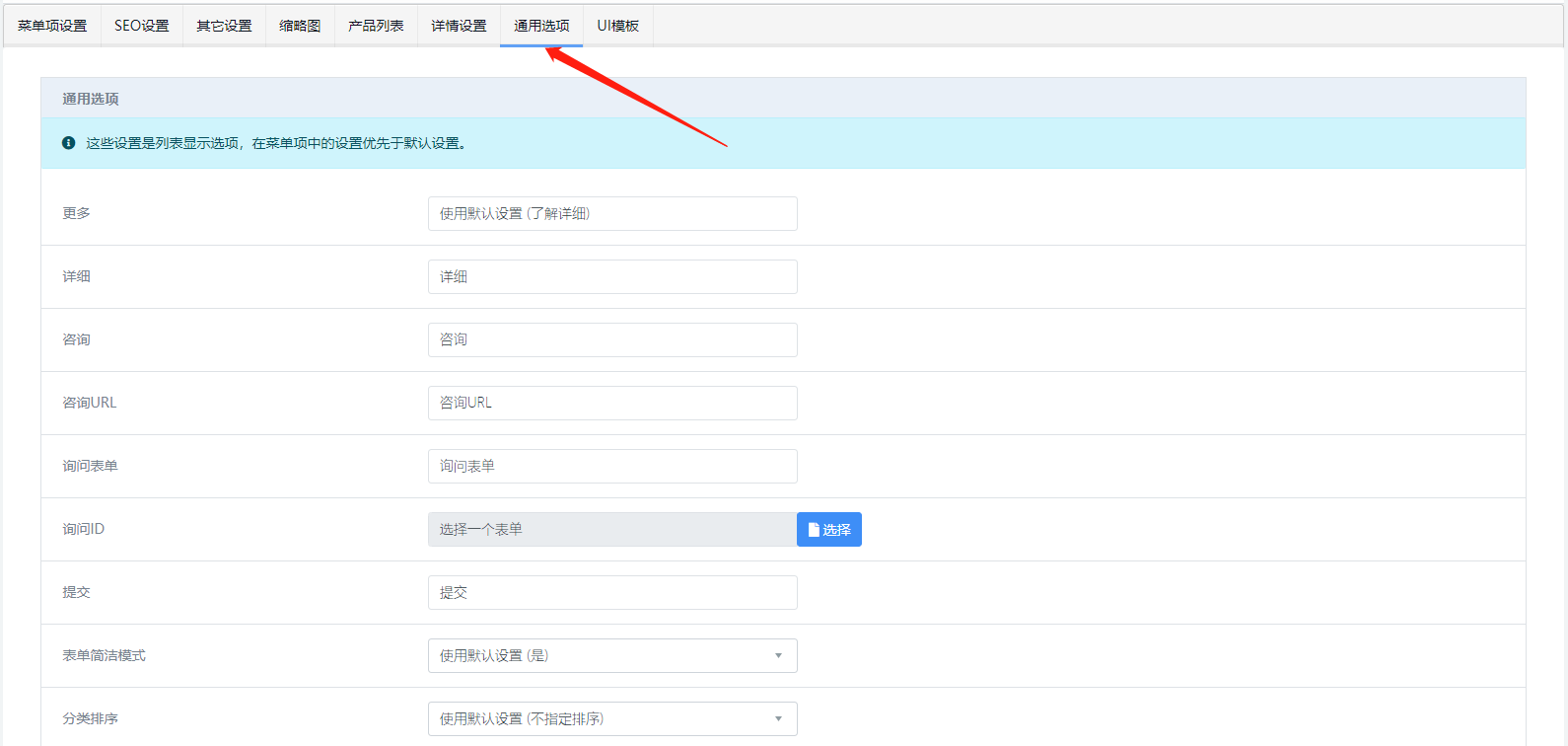This screenshot has width=1568, height=746.
Task: Click the 更多 text input field
Action: 611,214
